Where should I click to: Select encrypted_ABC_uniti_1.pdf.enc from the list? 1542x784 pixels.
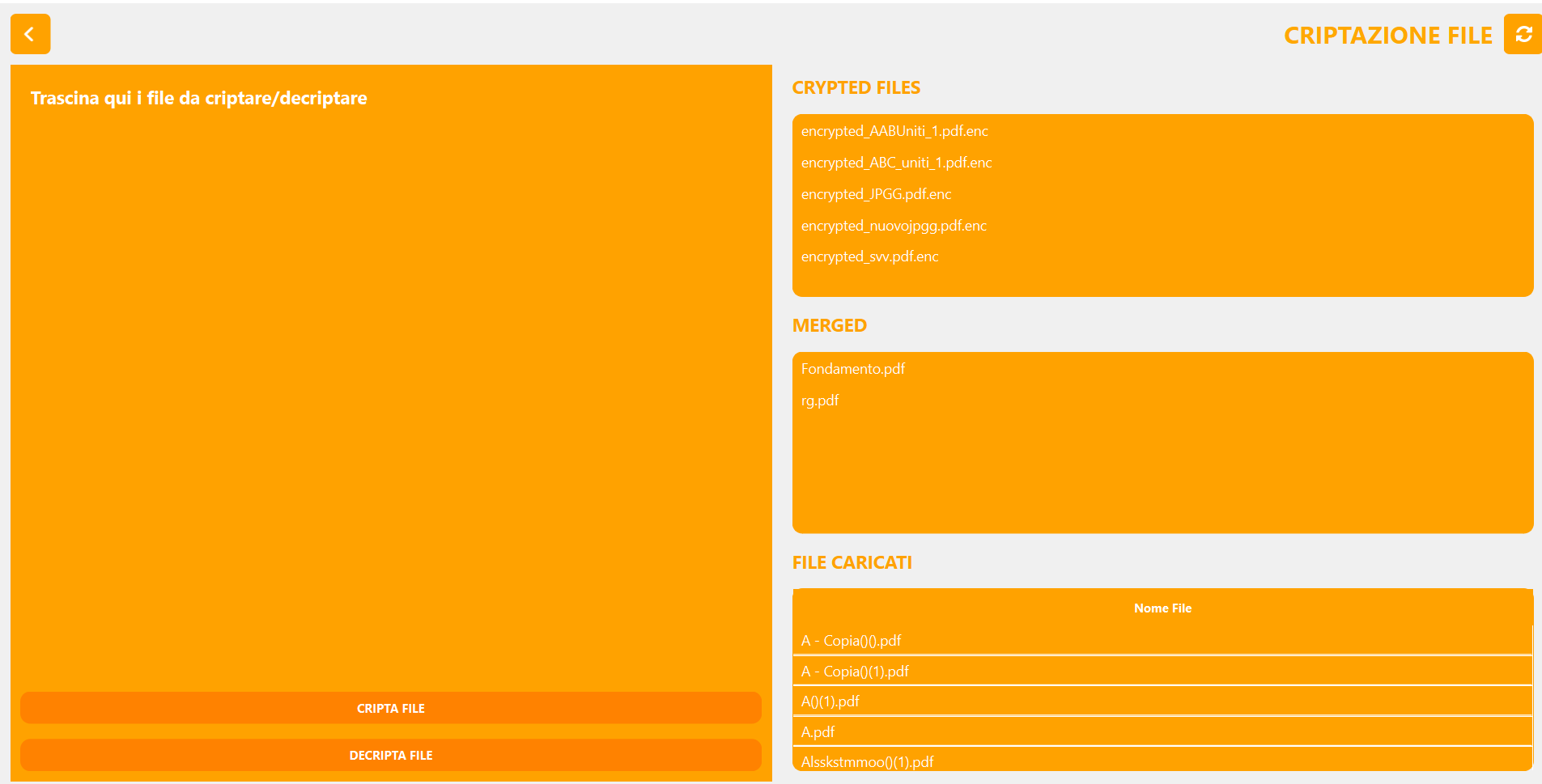pyautogui.click(x=897, y=163)
